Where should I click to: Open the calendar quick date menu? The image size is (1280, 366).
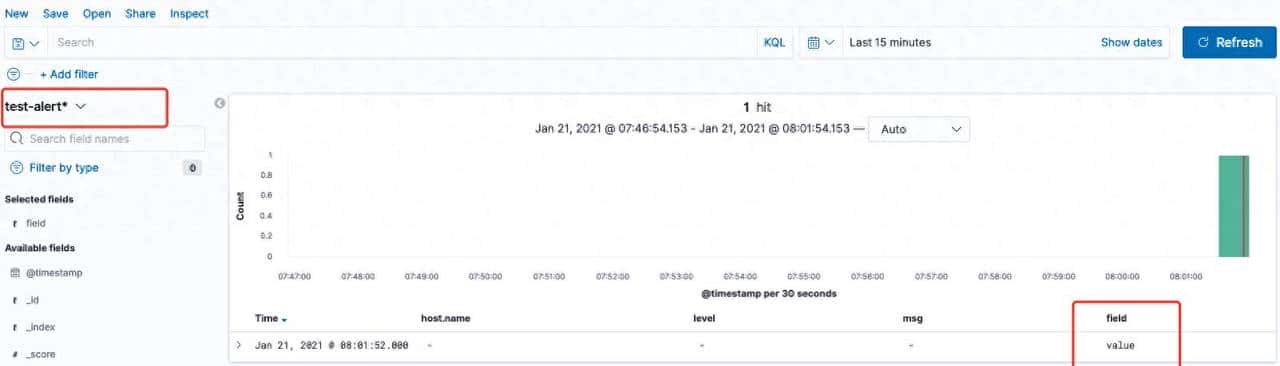(x=820, y=43)
